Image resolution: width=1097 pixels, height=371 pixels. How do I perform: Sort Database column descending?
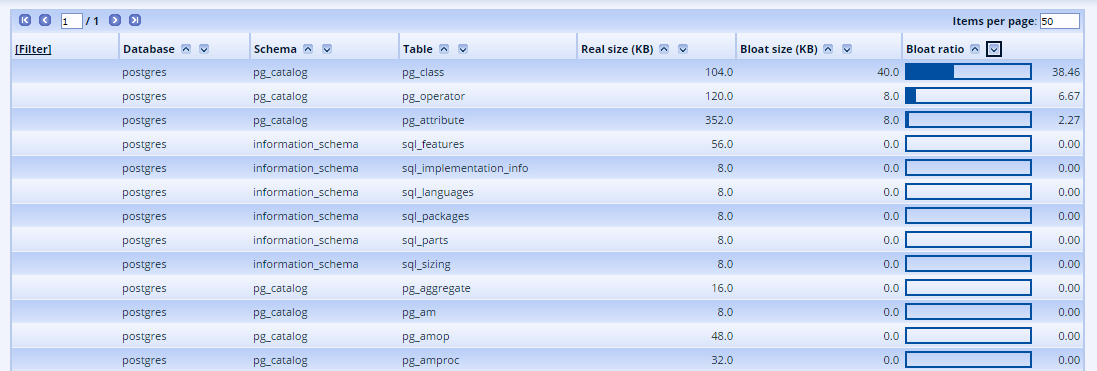pyautogui.click(x=204, y=49)
